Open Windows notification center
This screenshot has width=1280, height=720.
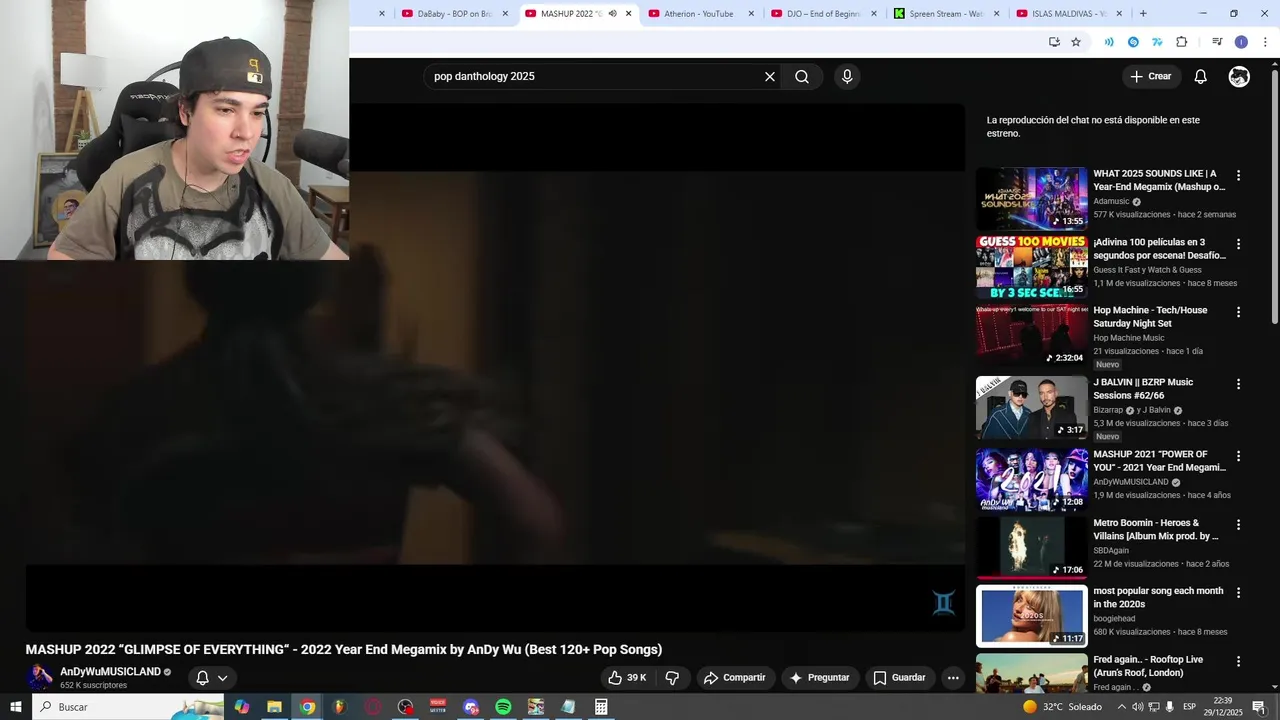click(x=1259, y=707)
